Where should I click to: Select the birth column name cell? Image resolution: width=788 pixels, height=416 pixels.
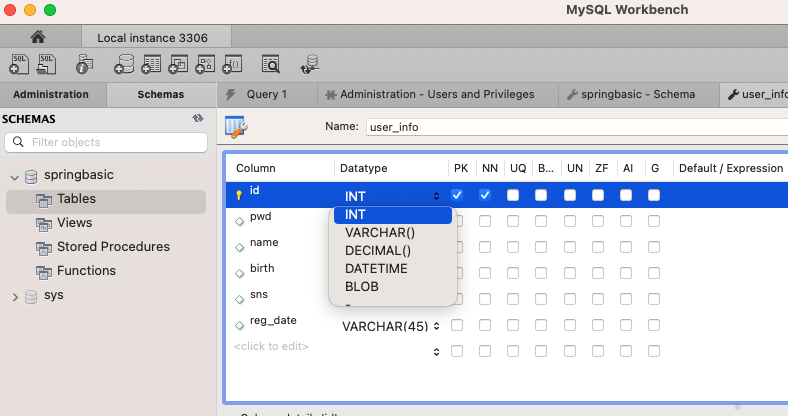pyautogui.click(x=262, y=268)
